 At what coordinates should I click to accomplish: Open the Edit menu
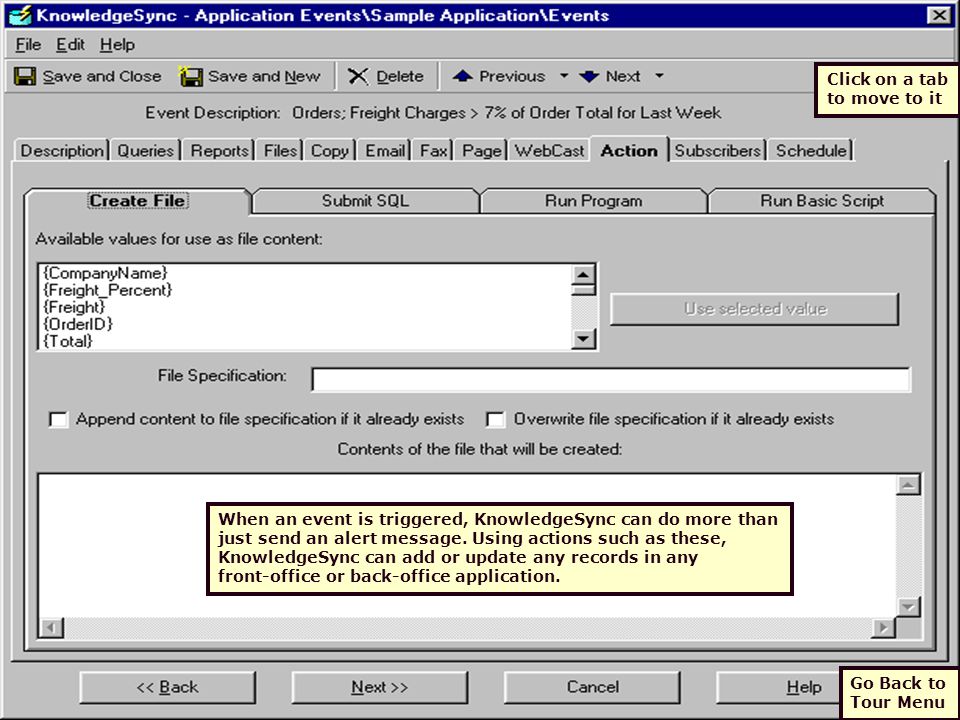pos(70,45)
